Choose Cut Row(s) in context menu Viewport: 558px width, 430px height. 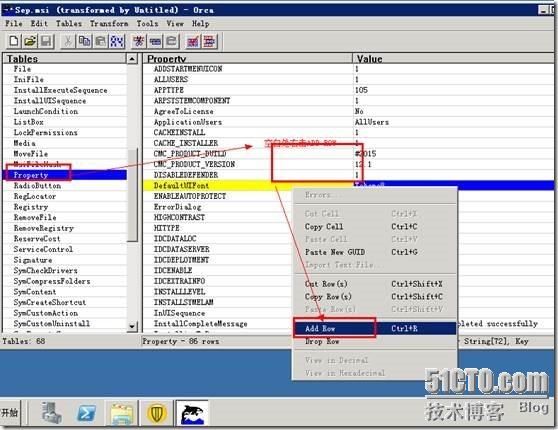374,284
